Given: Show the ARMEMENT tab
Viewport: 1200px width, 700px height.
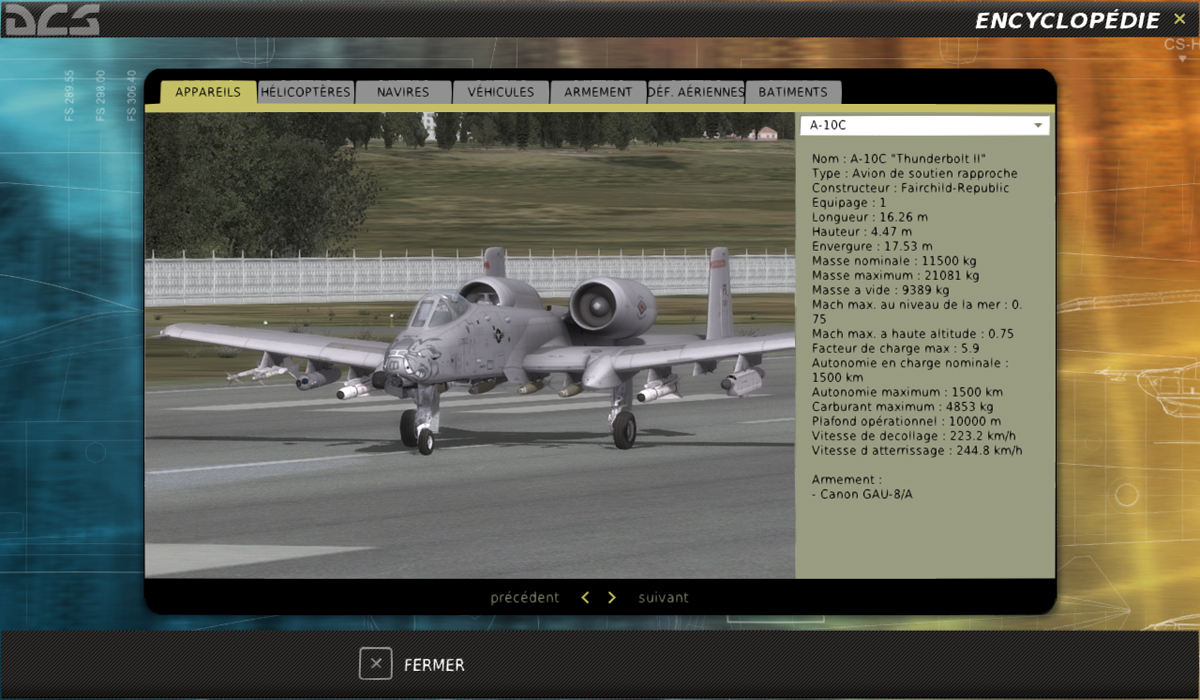Looking at the screenshot, I should tap(598, 92).
